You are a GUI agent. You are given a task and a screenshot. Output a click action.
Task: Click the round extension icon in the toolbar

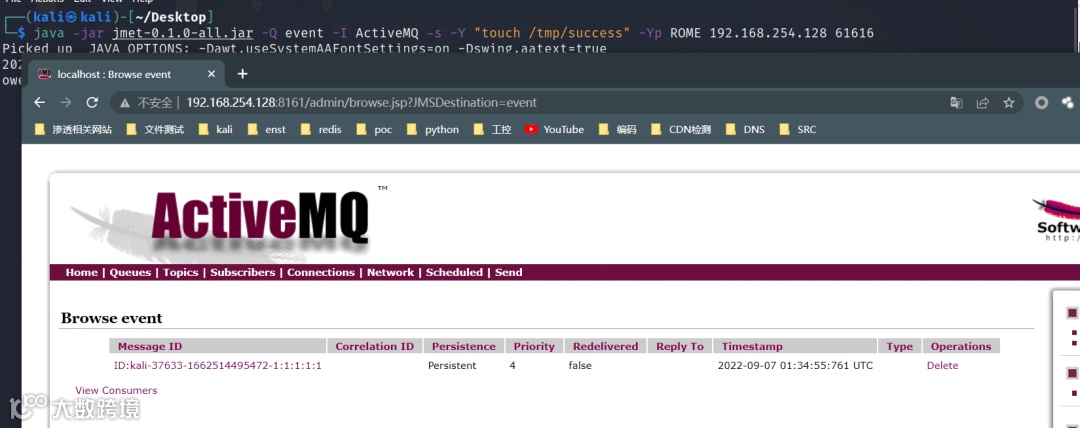pos(1042,103)
